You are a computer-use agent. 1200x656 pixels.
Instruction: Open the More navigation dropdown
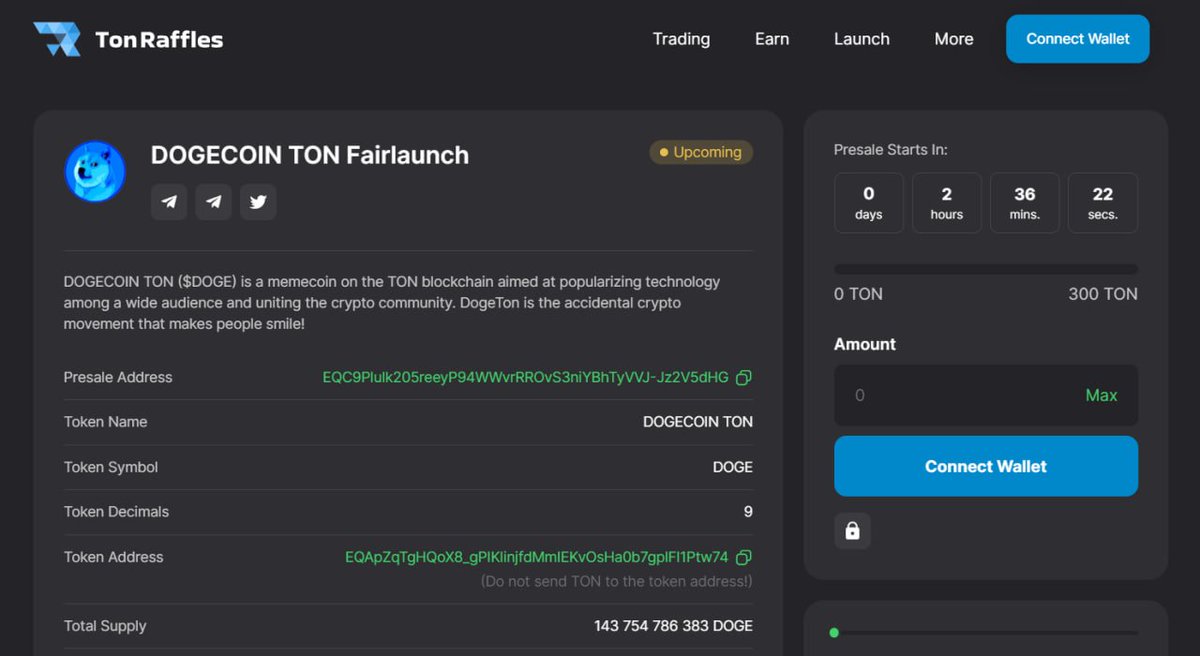953,39
